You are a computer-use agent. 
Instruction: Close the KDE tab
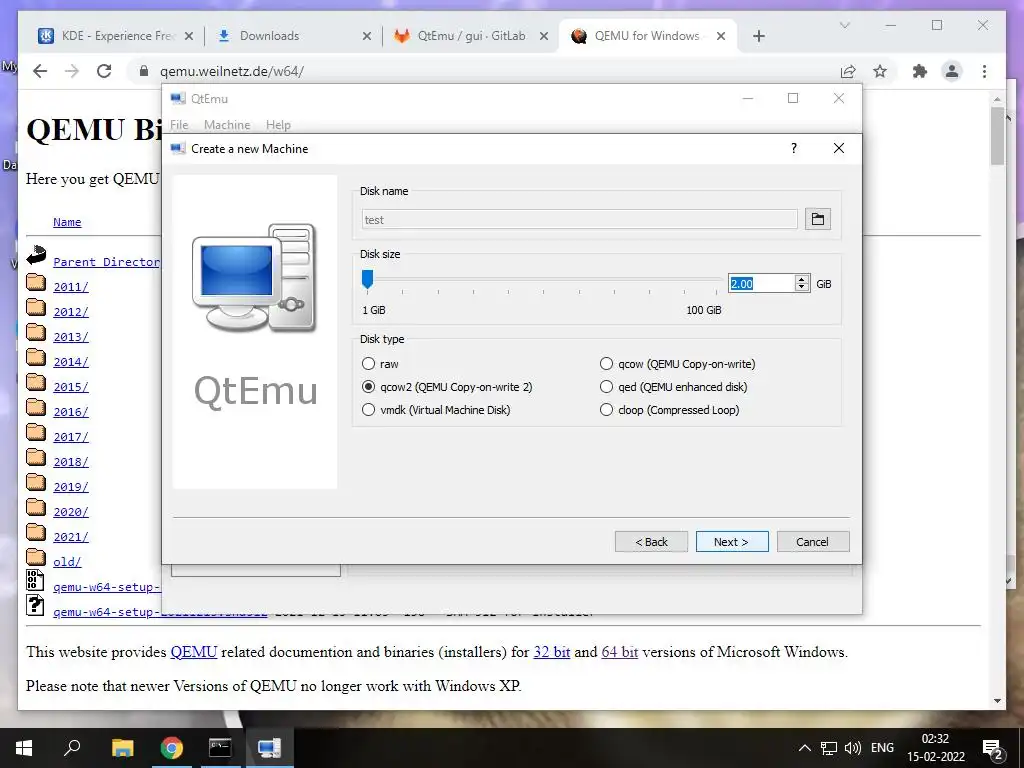[x=189, y=36]
